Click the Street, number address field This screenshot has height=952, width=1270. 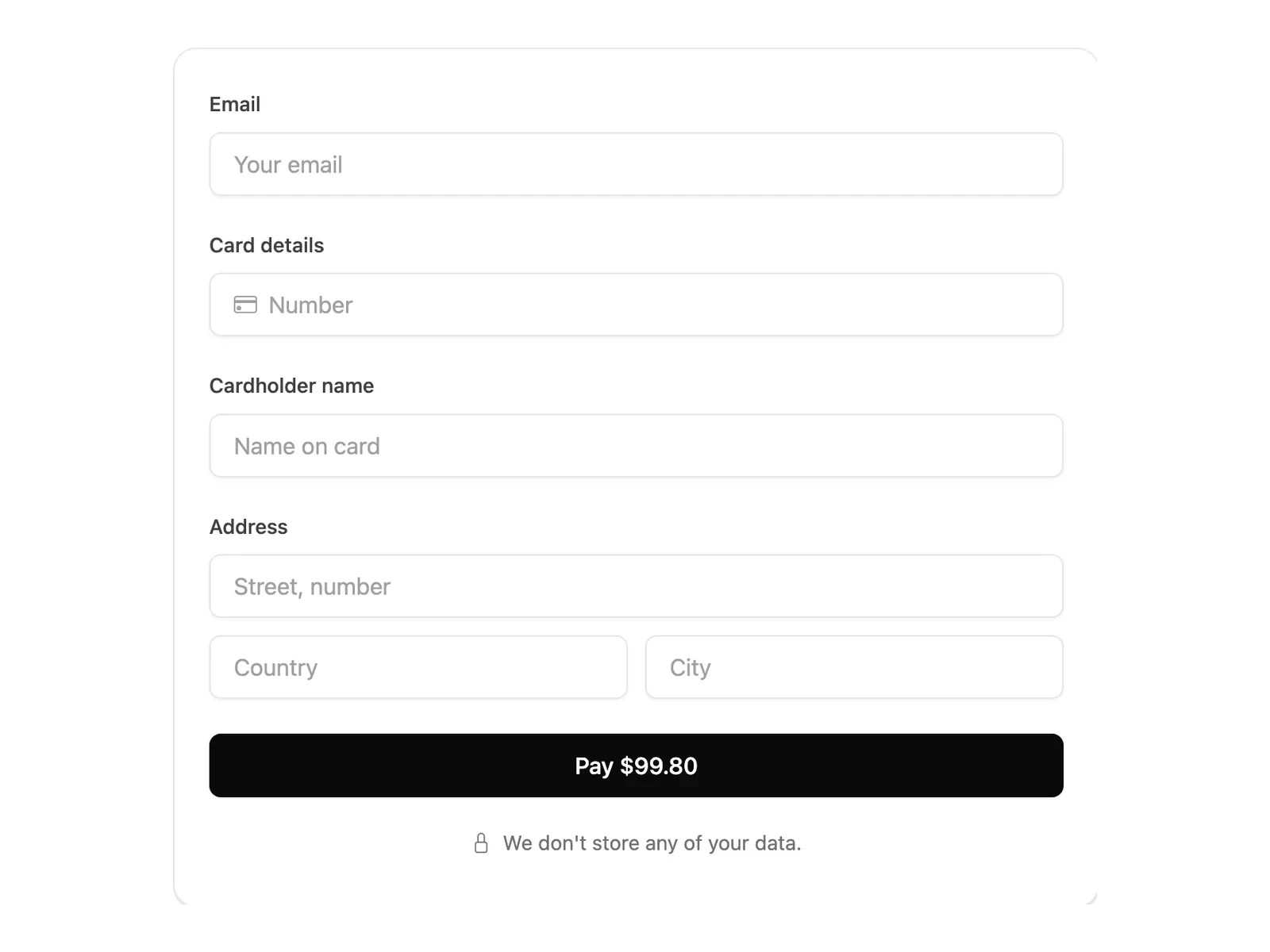636,586
